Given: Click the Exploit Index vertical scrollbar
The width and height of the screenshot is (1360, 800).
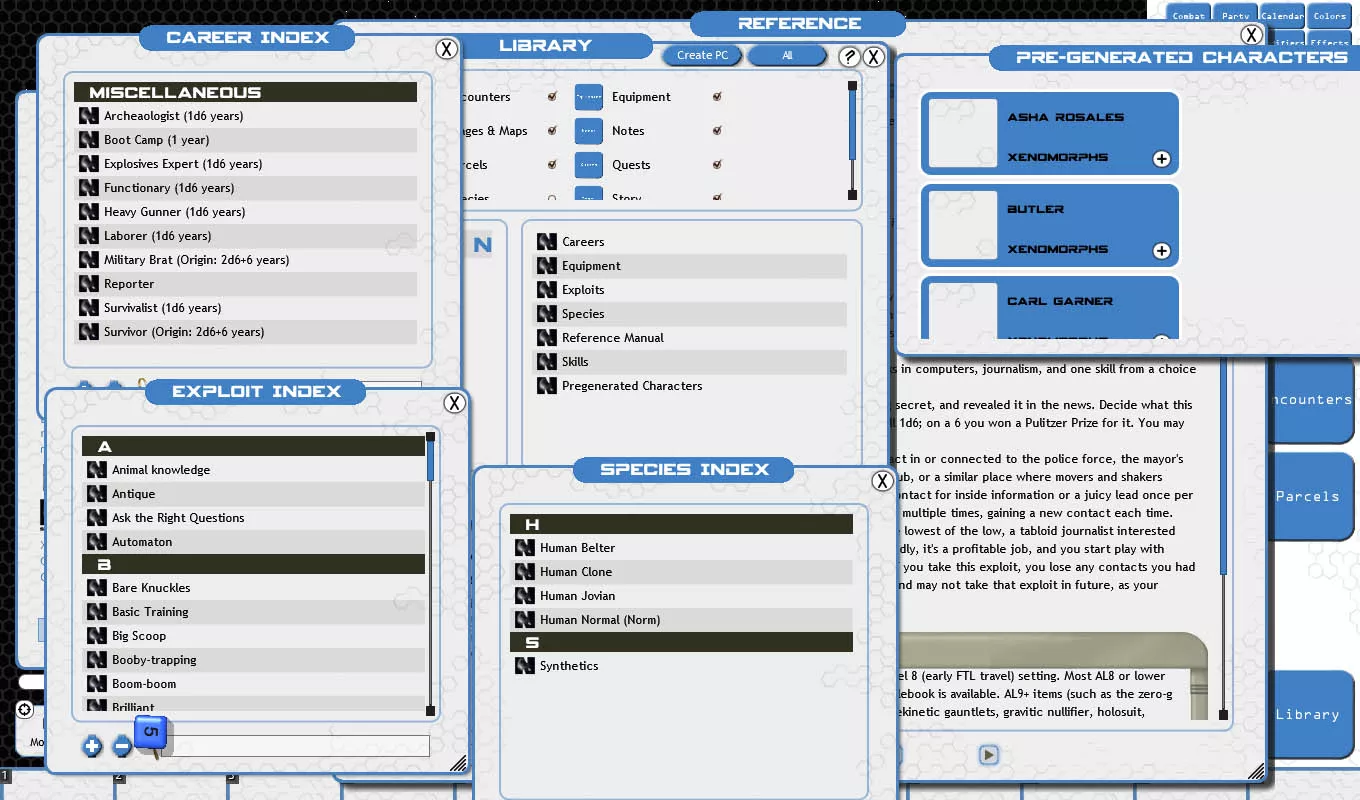Looking at the screenshot, I should 430,574.
